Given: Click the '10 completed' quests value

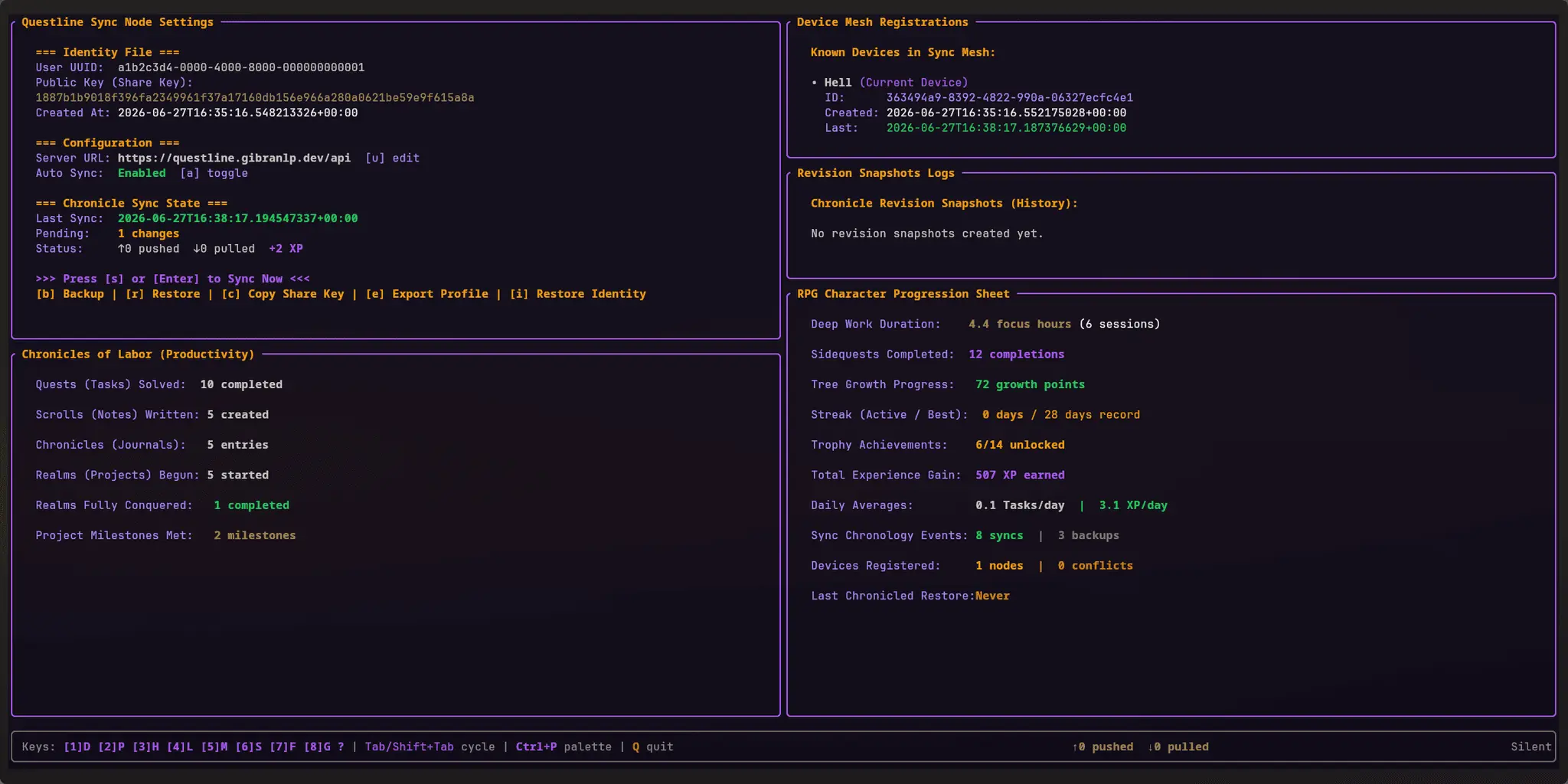Looking at the screenshot, I should point(241,384).
